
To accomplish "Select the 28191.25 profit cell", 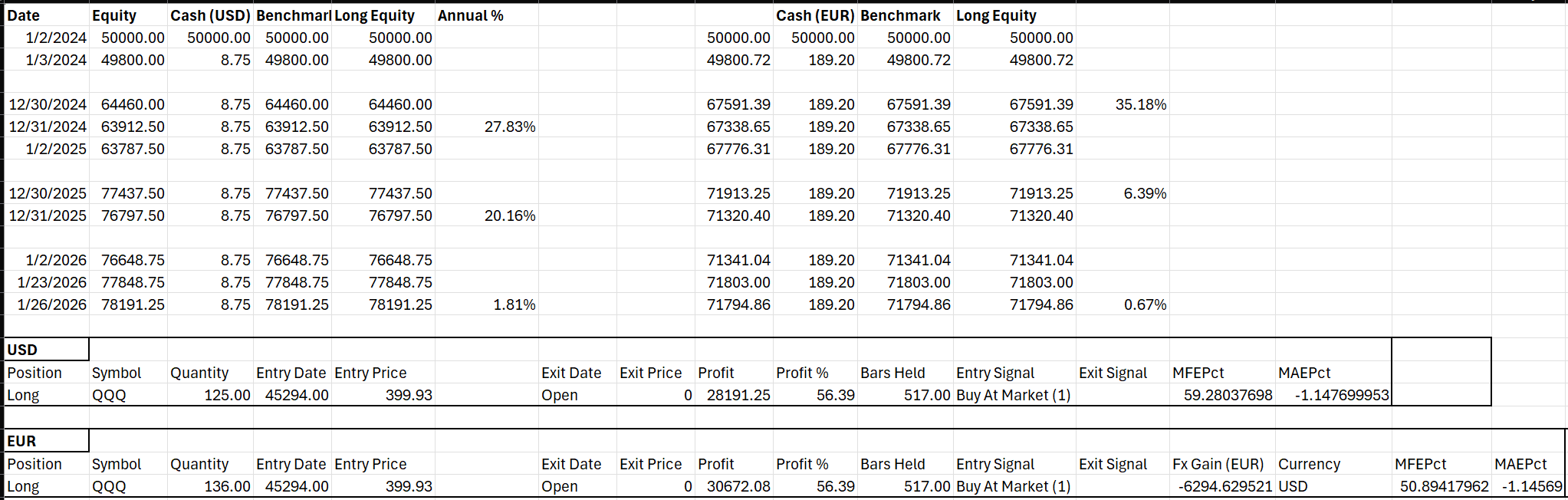I will 738,395.
